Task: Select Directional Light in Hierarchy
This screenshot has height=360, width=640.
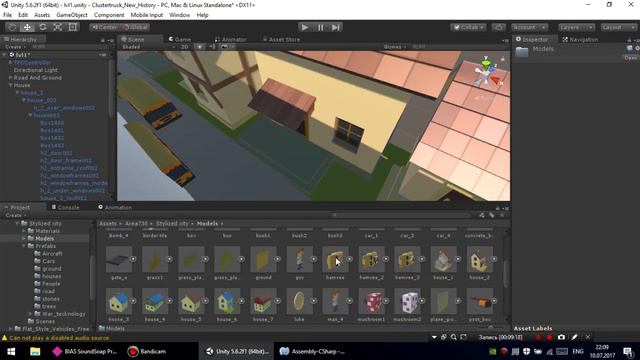Action: tap(36, 70)
